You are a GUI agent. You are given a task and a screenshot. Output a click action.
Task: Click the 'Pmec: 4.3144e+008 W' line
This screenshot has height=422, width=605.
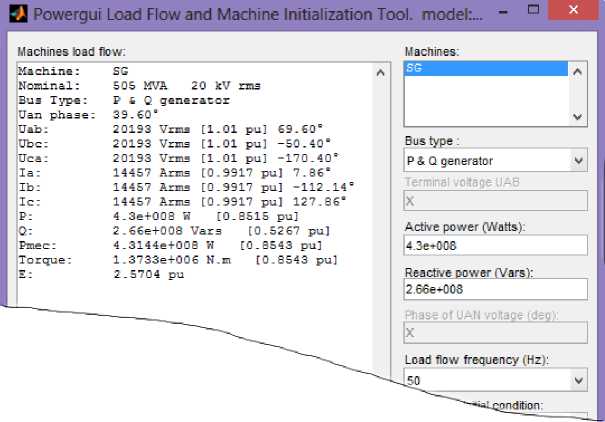(171, 246)
